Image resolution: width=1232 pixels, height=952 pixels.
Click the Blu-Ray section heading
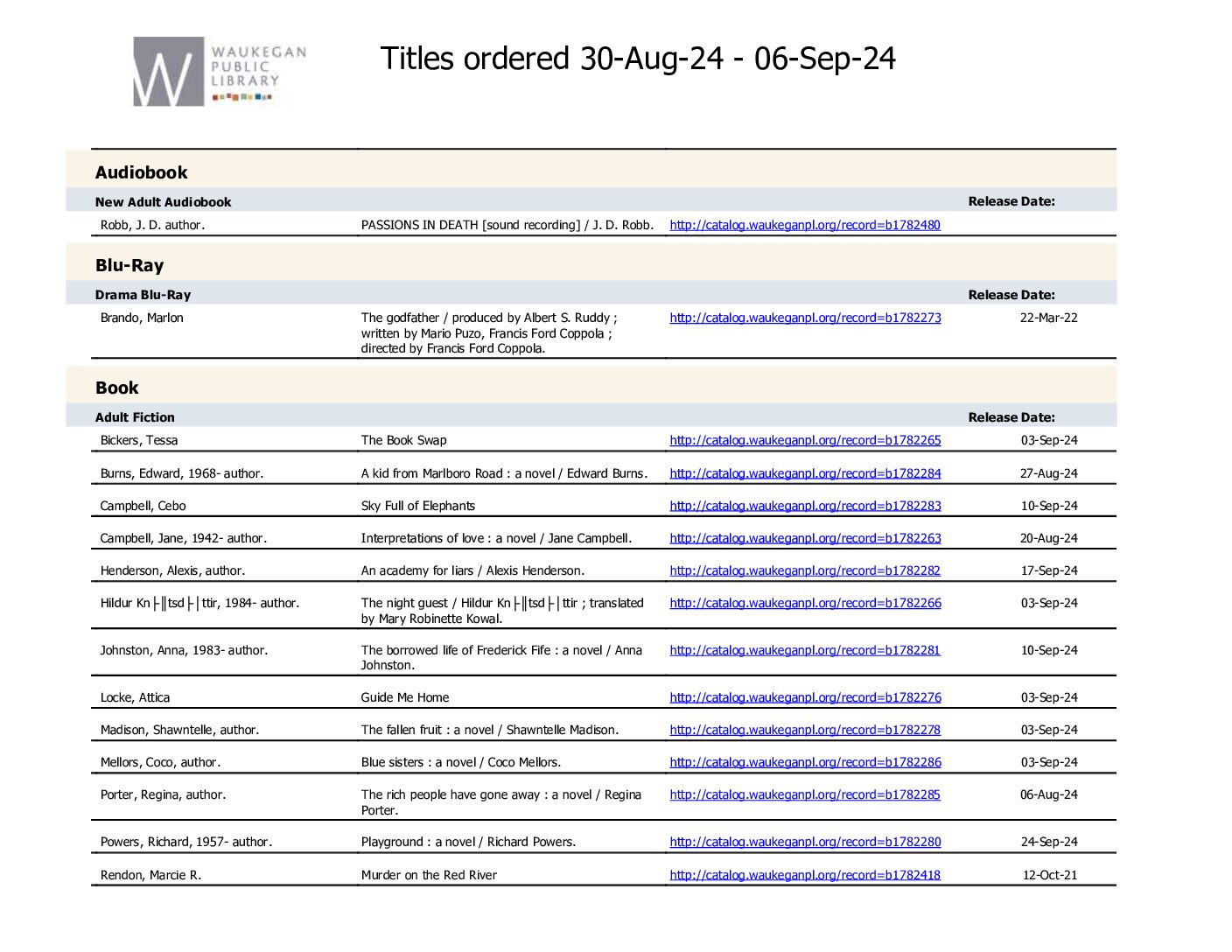tap(129, 265)
